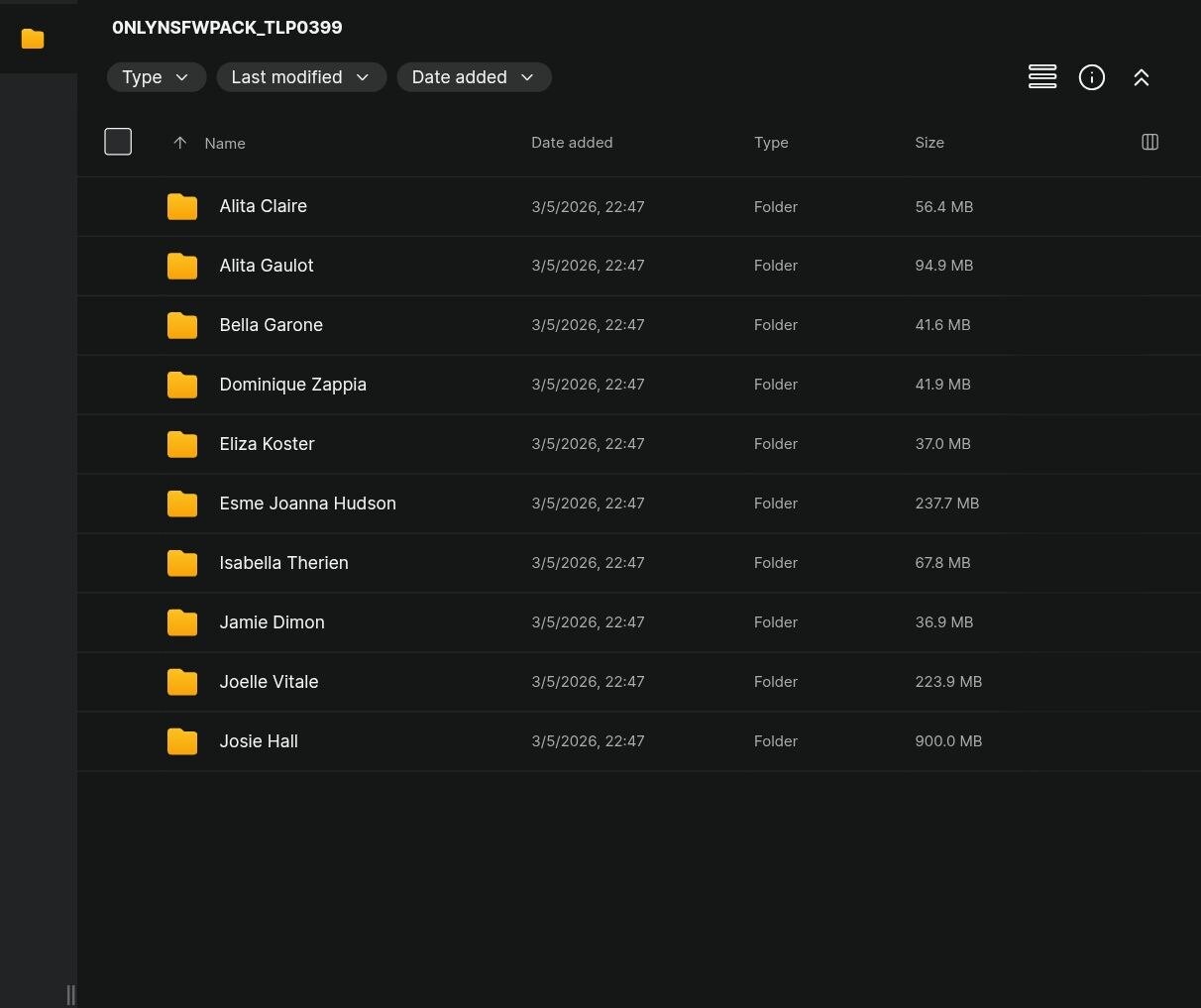This screenshot has height=1008, width=1201.
Task: Expand the Date added filter dropdown
Action: [x=474, y=77]
